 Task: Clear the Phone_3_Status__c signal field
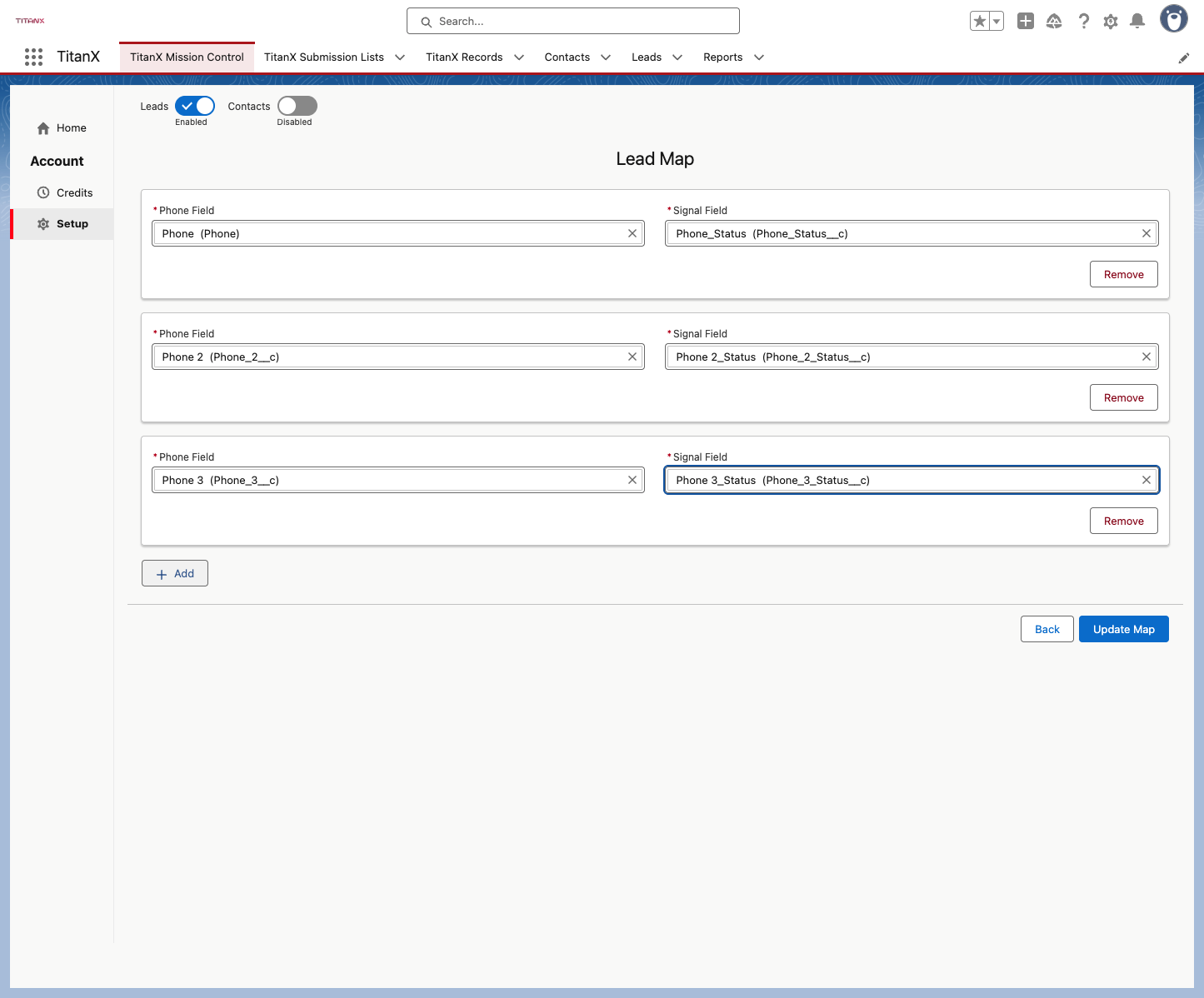coord(1147,480)
